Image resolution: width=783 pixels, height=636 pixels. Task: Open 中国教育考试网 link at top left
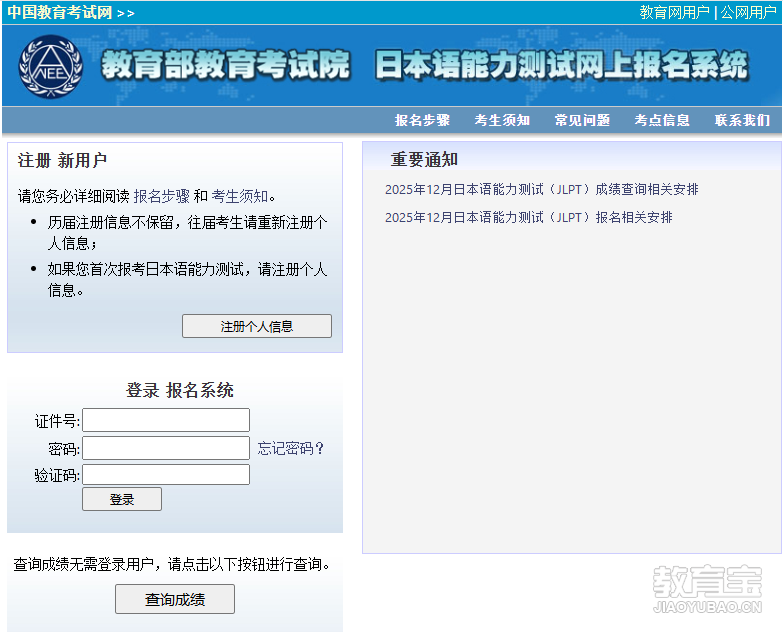59,13
